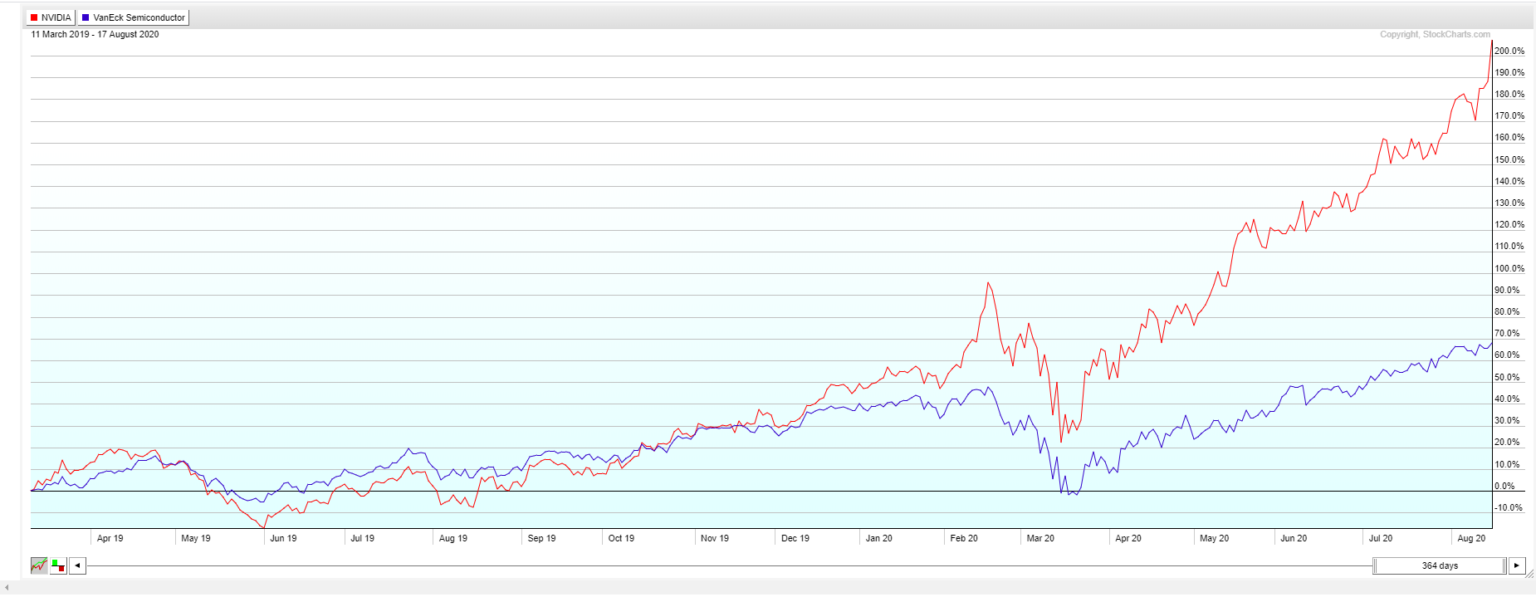The width and height of the screenshot is (1536, 602).
Task: Click the right arrow on the date slider
Action: (1517, 566)
